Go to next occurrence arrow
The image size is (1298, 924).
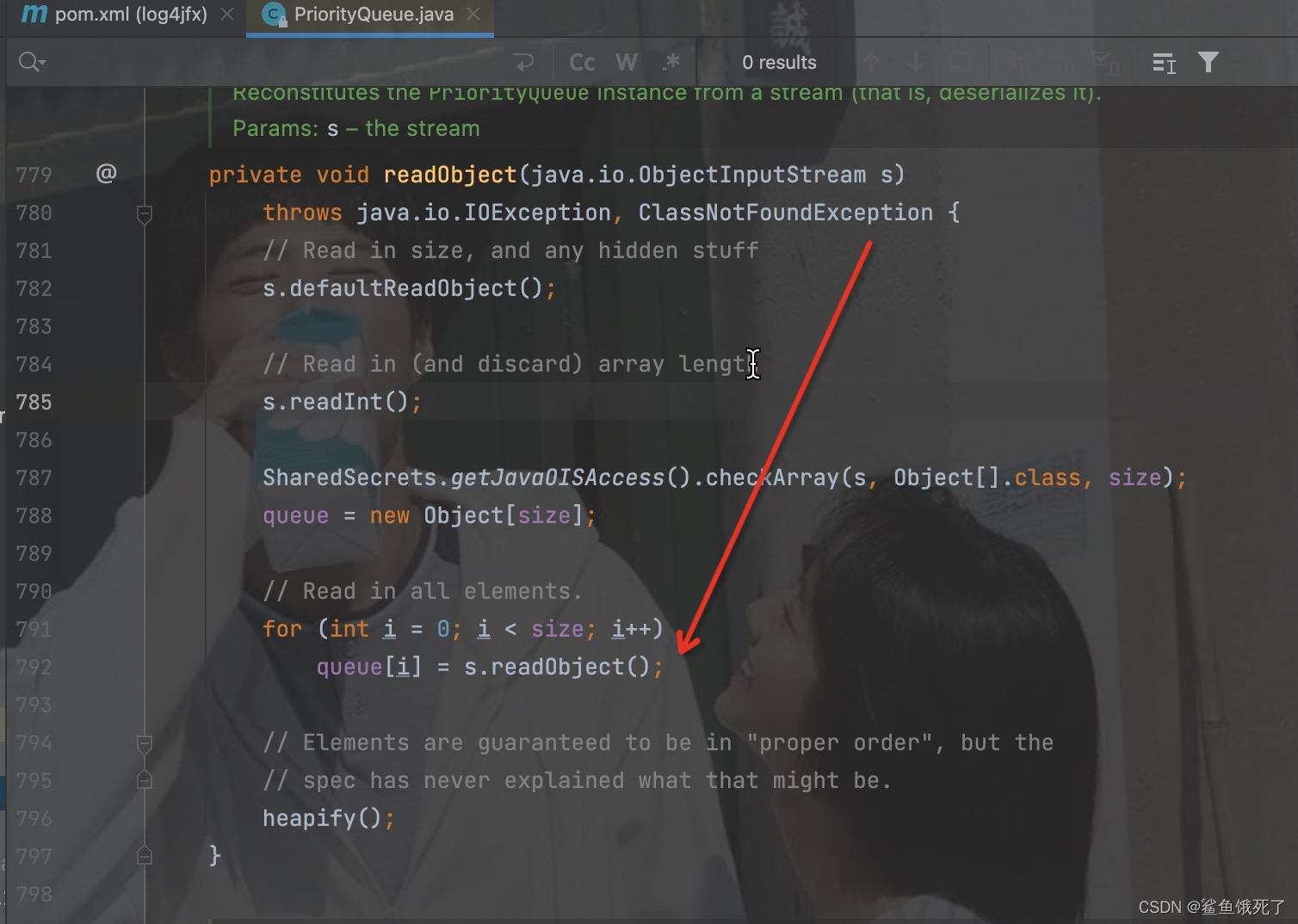(x=916, y=62)
